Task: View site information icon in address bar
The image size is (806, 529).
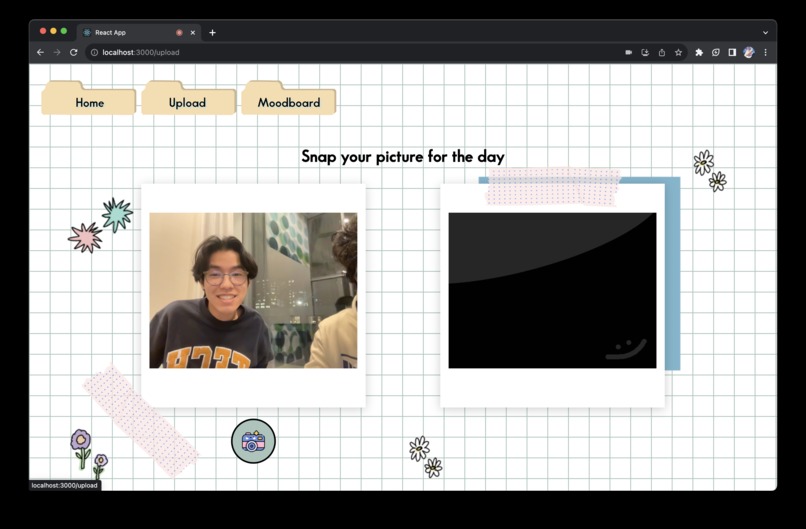Action: pyautogui.click(x=94, y=52)
